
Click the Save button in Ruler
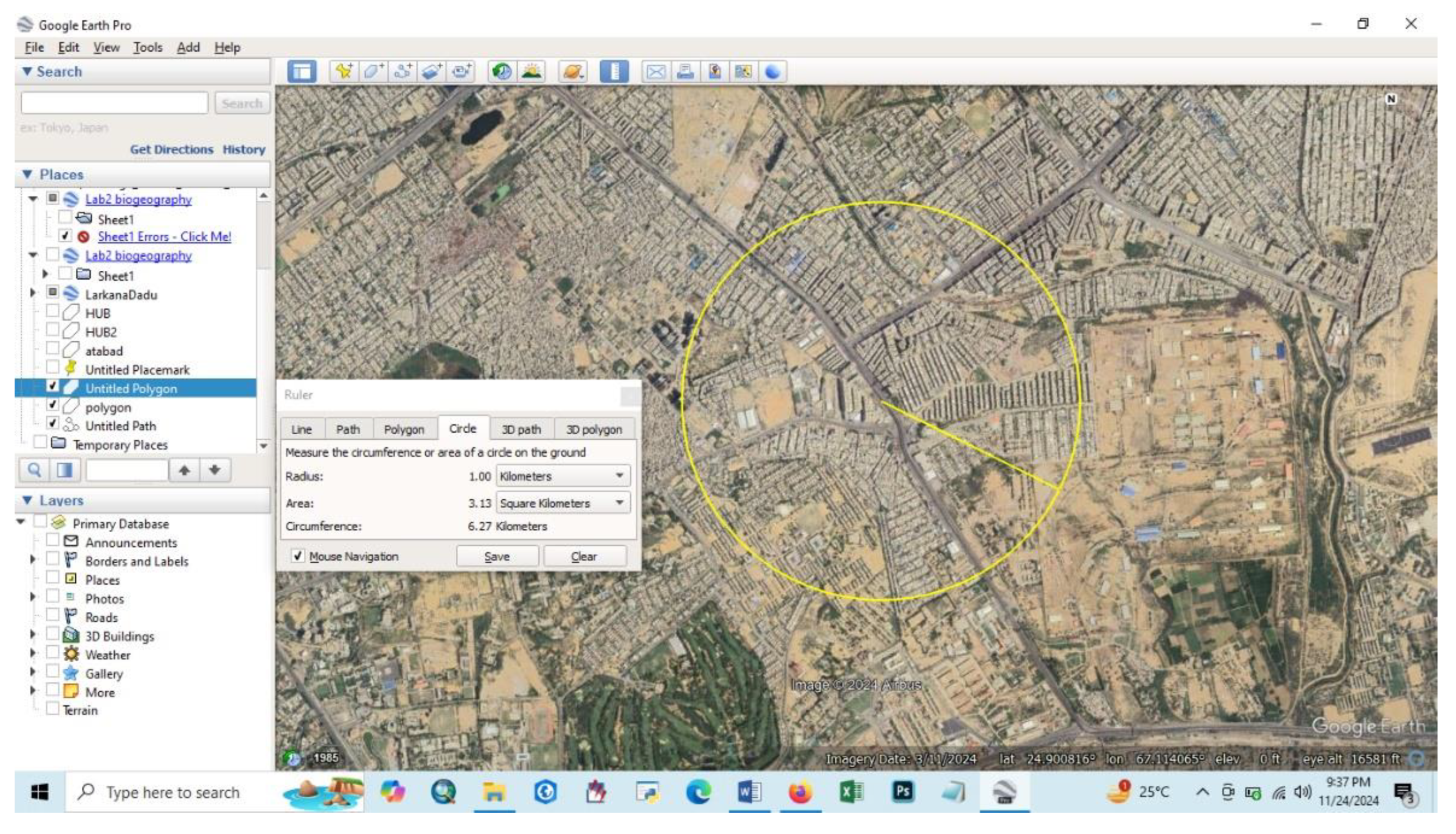pos(496,556)
